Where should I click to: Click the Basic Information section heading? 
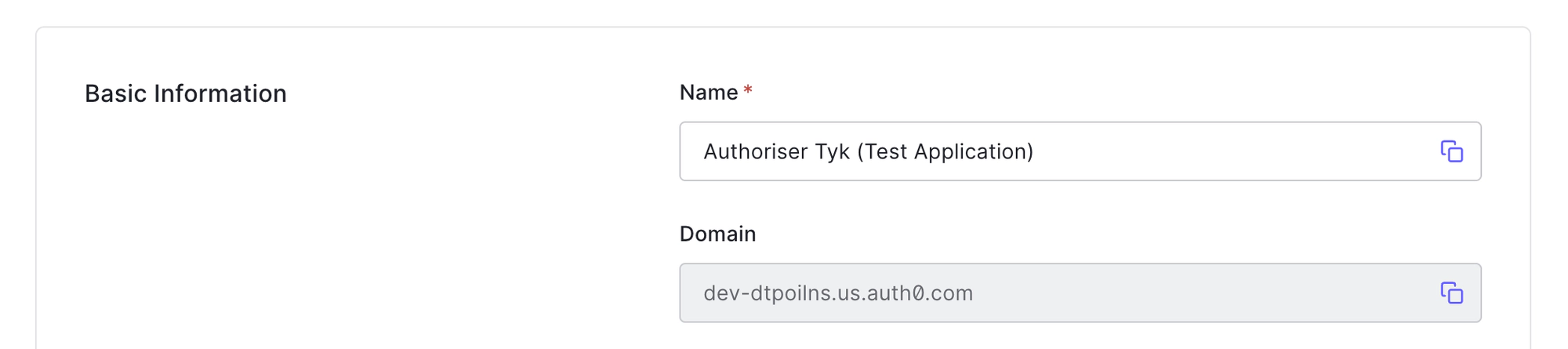click(186, 93)
